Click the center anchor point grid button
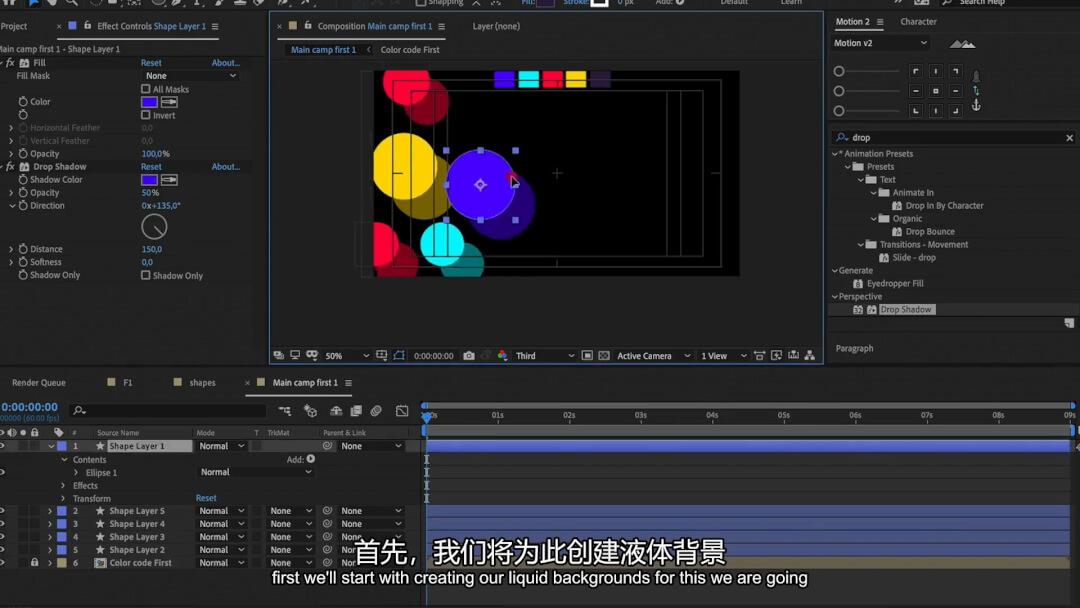 coord(935,91)
